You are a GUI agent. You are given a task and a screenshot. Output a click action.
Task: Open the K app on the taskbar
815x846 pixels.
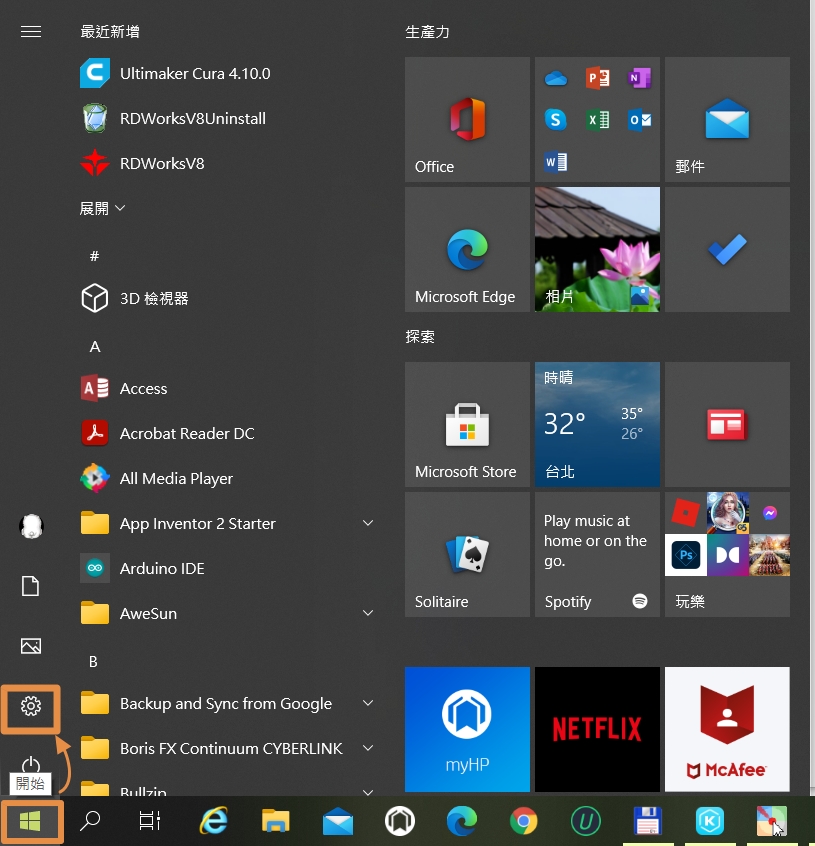[x=710, y=821]
